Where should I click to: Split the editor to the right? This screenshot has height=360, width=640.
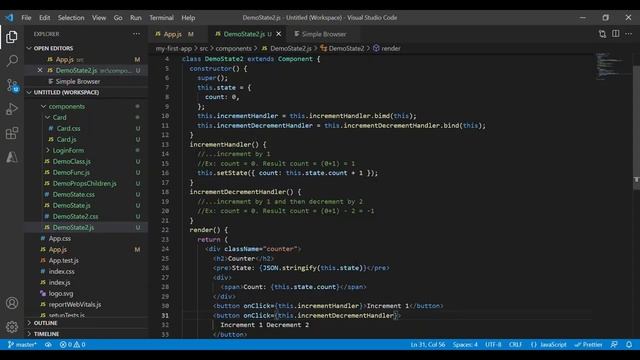[x=616, y=34]
